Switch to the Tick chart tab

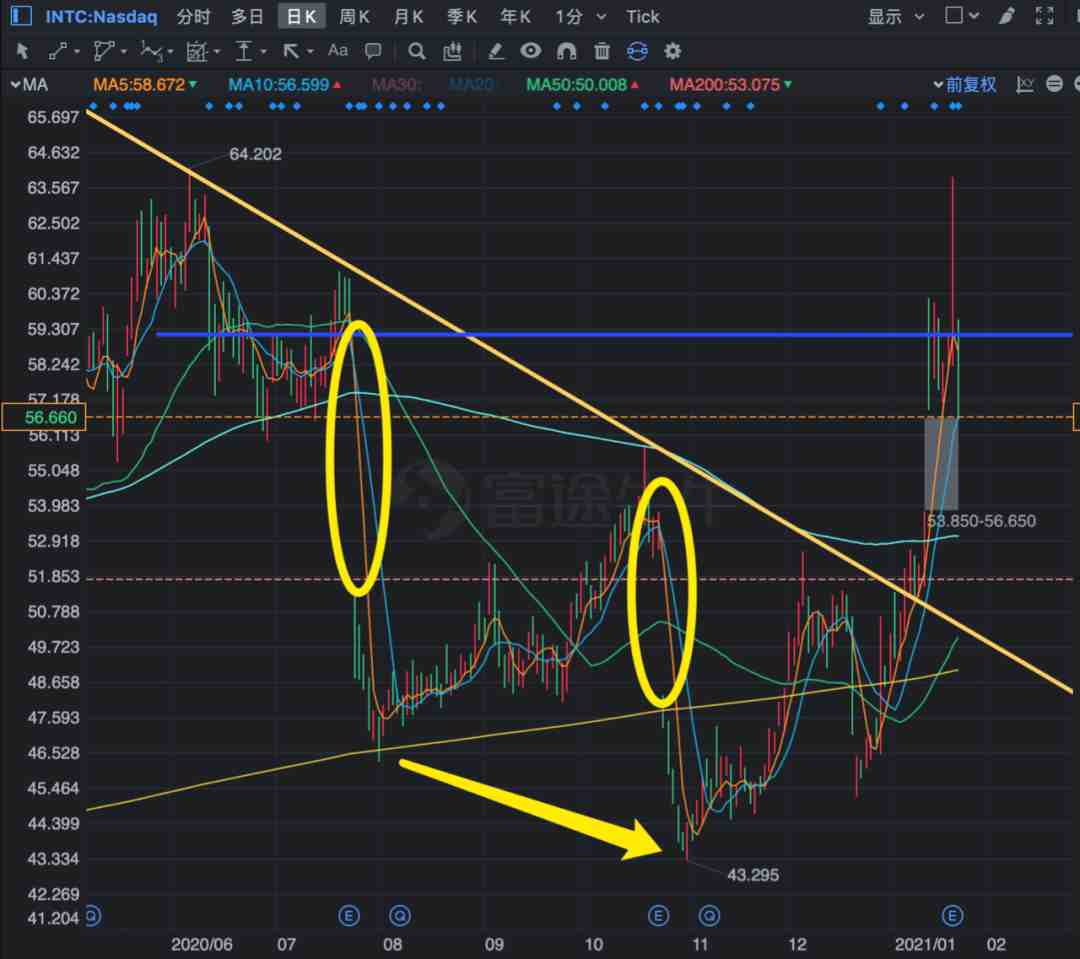click(x=643, y=17)
